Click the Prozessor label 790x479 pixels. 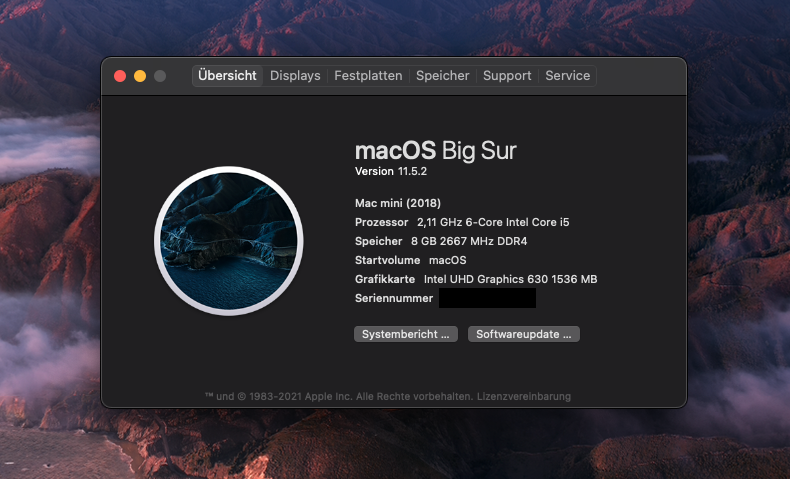coord(381,222)
